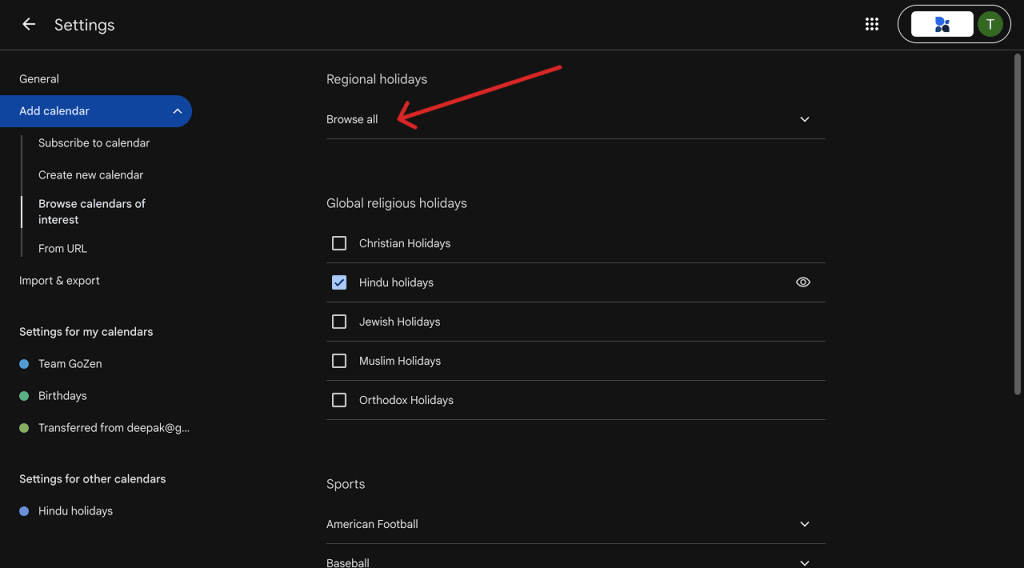Uncheck the Hindu holidays checkbox

click(x=339, y=283)
